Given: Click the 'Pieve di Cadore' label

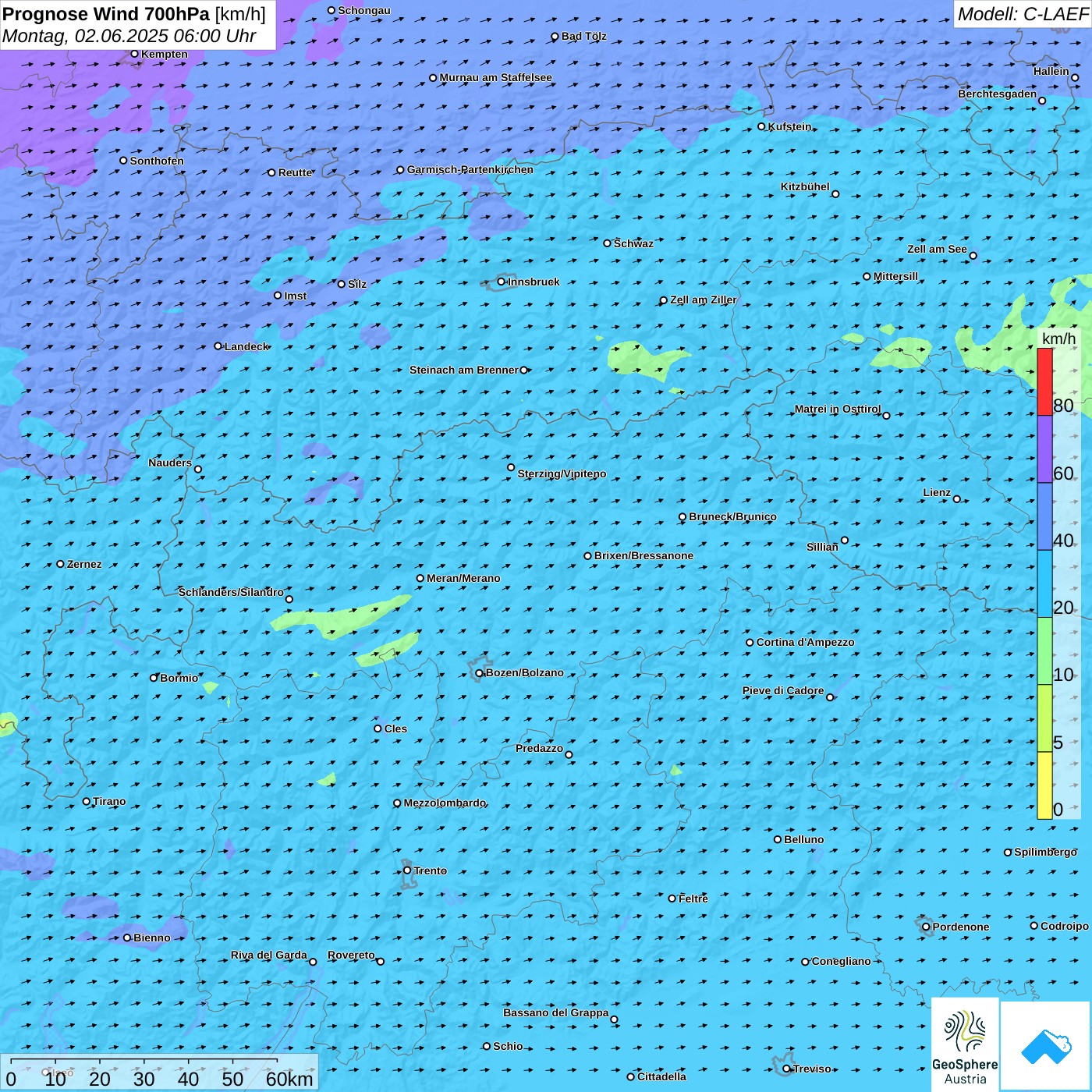Looking at the screenshot, I should pyautogui.click(x=783, y=690).
